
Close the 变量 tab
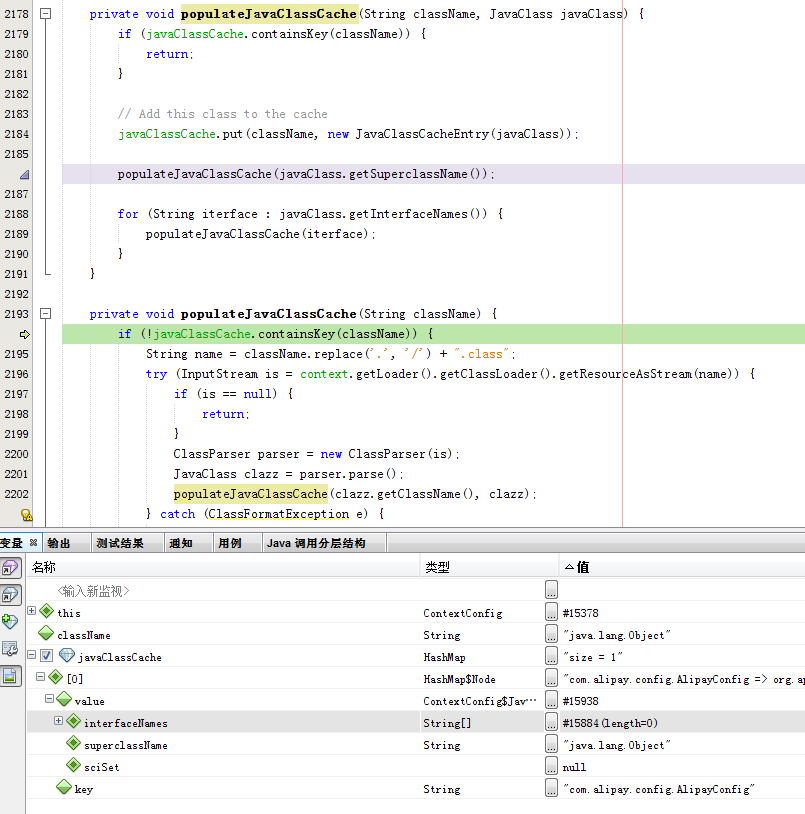tap(34, 542)
